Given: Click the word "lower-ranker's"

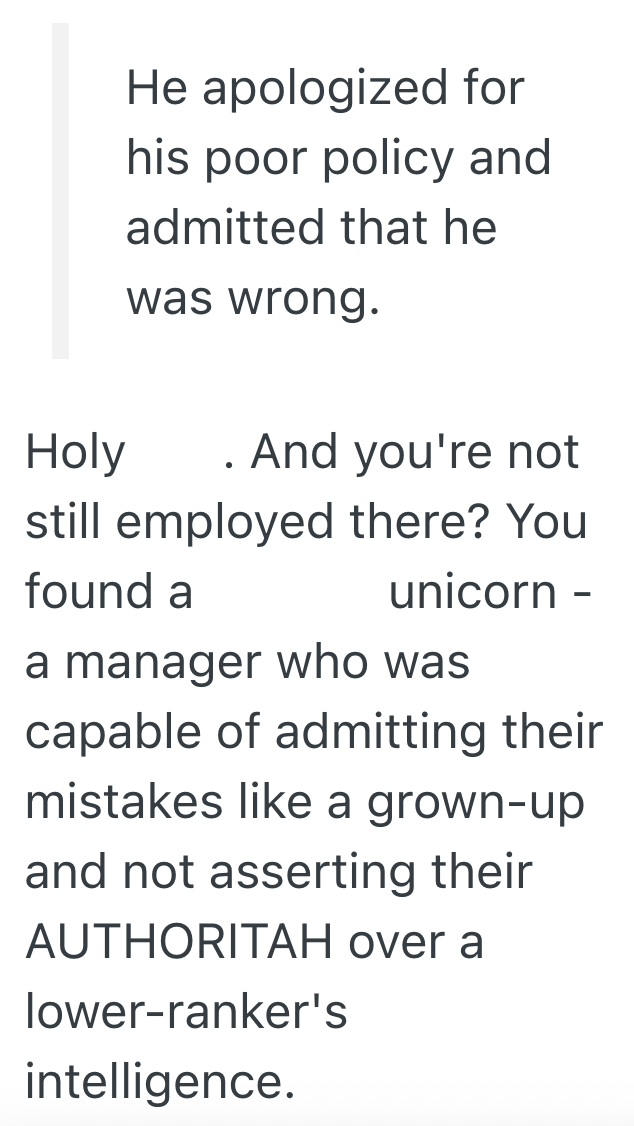Looking at the screenshot, I should click(x=186, y=1011).
